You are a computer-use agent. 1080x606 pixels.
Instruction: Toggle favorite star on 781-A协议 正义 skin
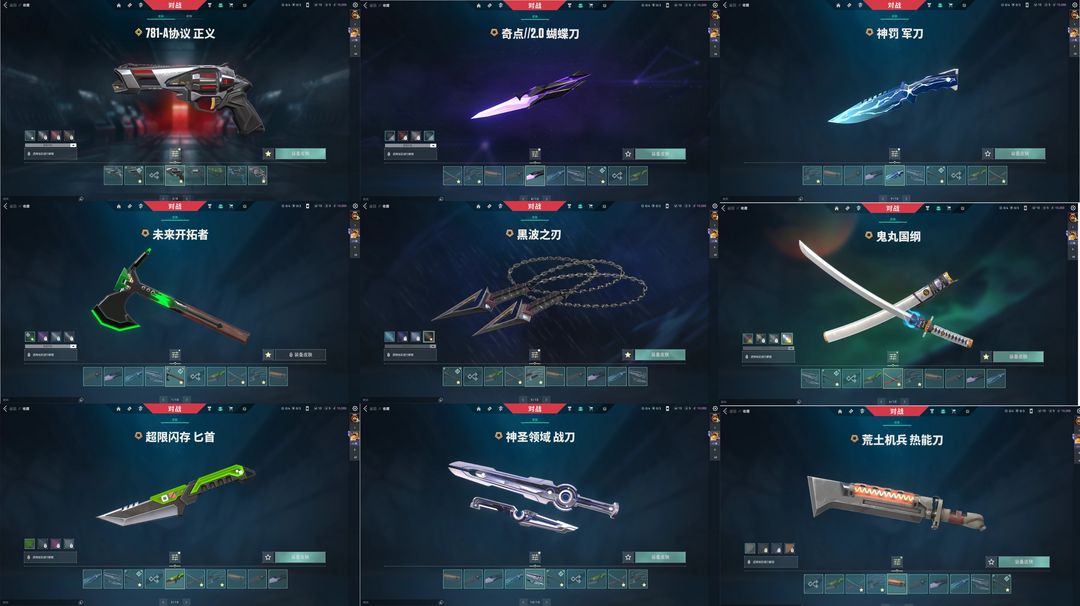(268, 154)
